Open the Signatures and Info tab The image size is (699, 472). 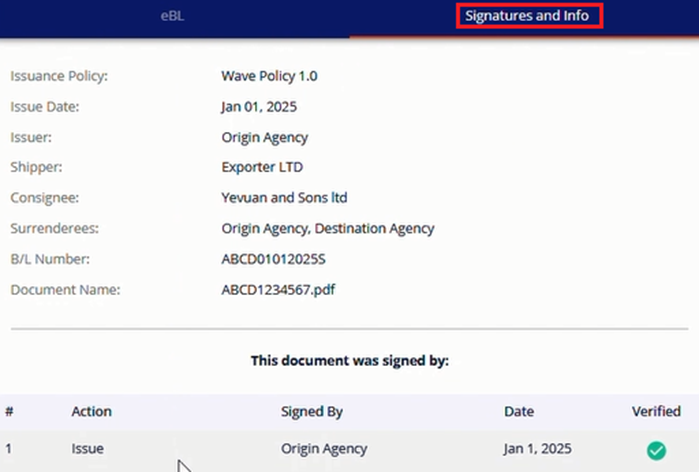(x=527, y=16)
